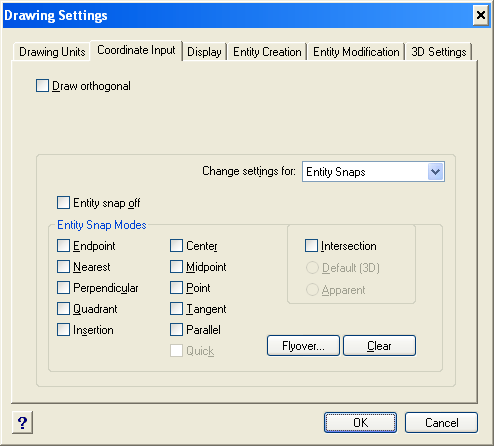This screenshot has height=446, width=494.
Task: Click the Flyover... button
Action: click(x=303, y=346)
